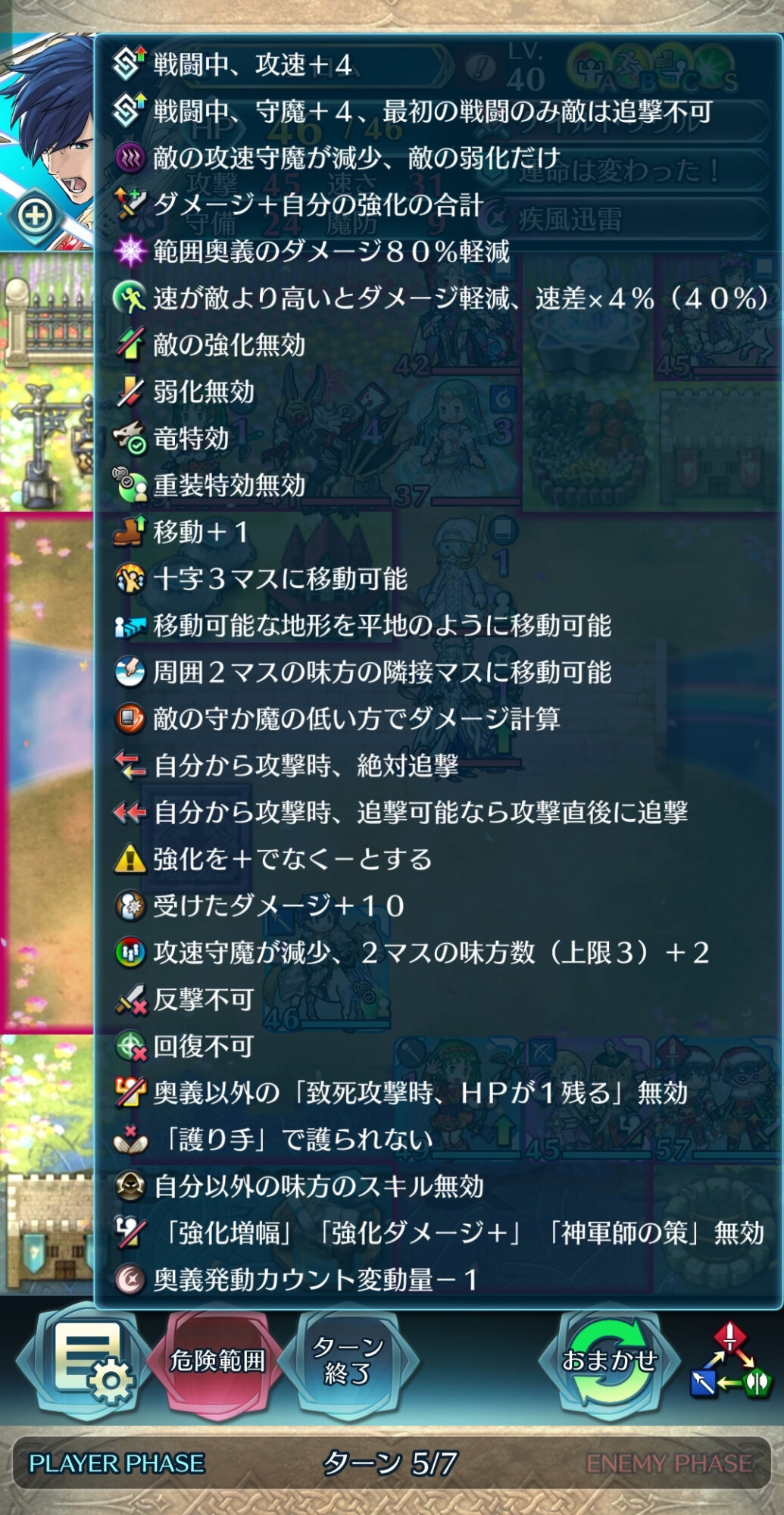Tap the おまかせ auto-battle button
This screenshot has height=1515, width=784.
click(x=609, y=1361)
